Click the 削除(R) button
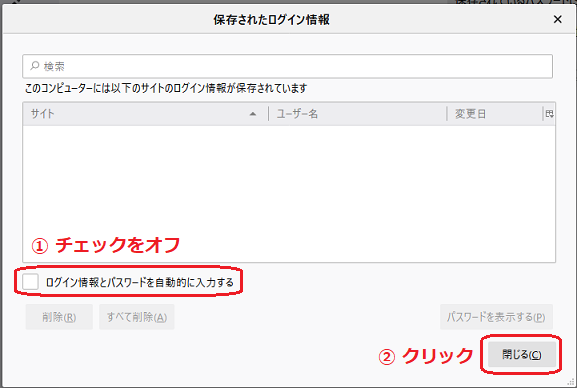This screenshot has height=388, width=577. [59, 317]
